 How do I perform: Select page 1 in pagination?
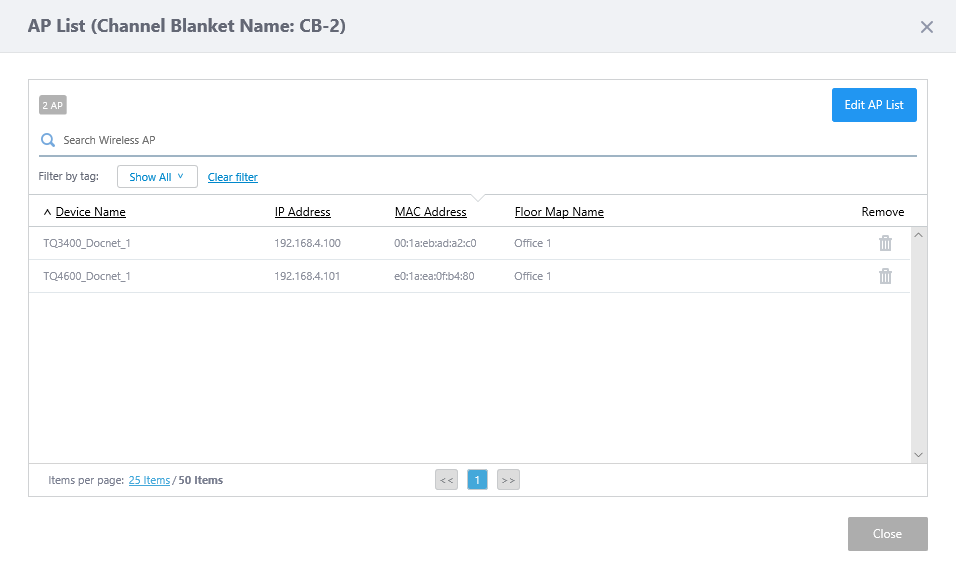click(x=477, y=480)
